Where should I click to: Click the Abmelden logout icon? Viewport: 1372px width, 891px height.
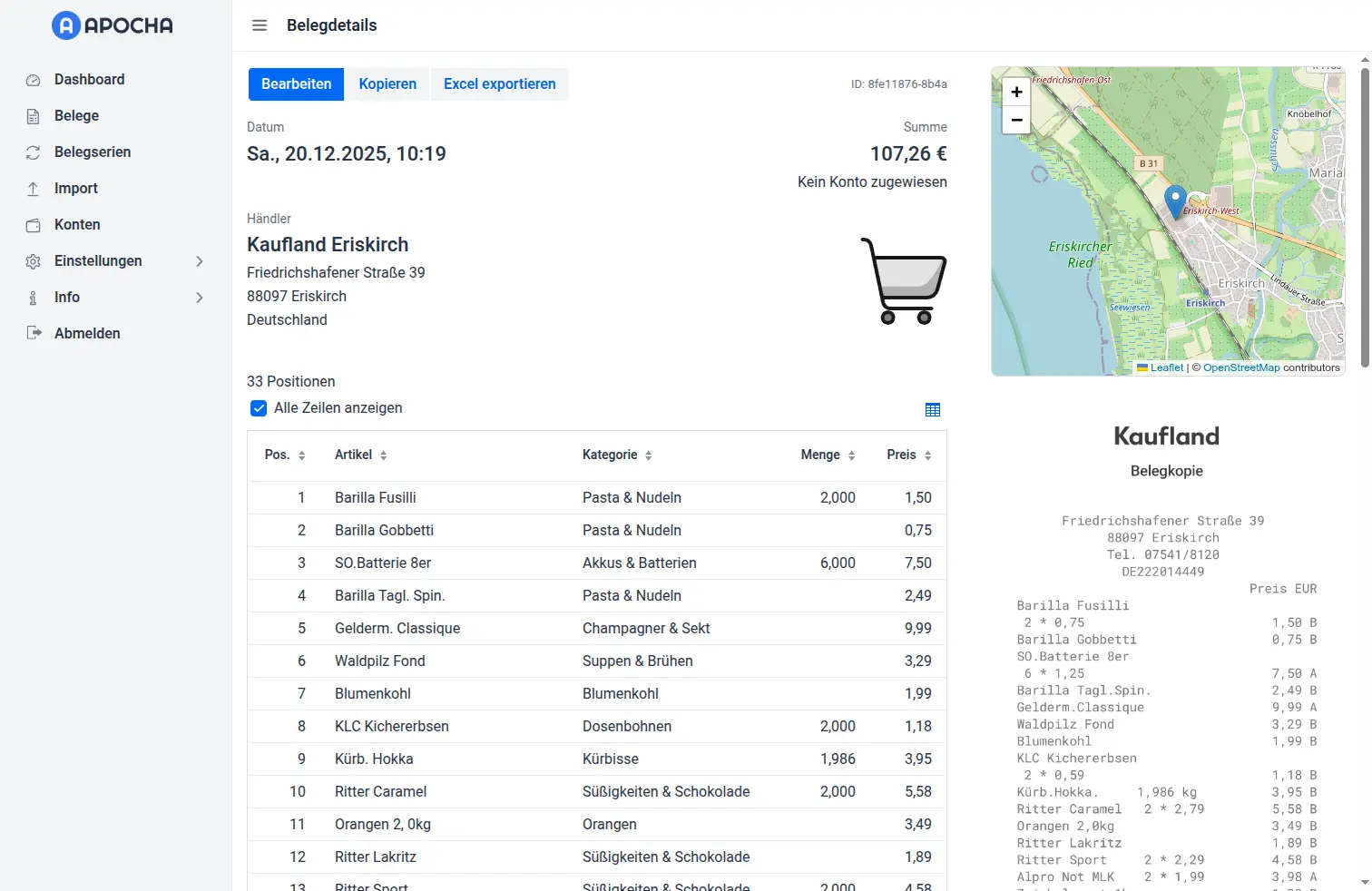33,333
